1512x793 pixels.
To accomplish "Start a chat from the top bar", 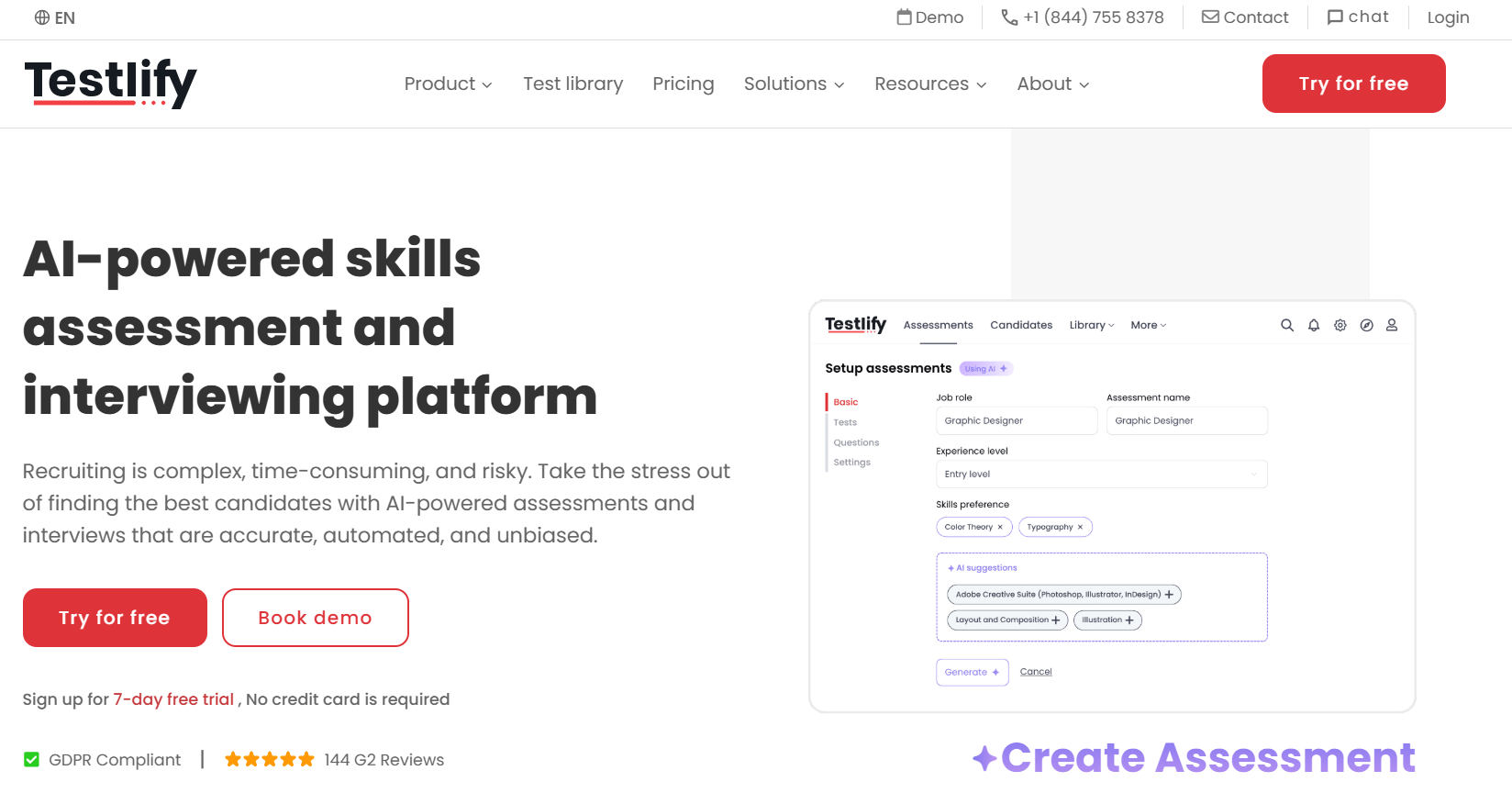I will coord(1358,17).
